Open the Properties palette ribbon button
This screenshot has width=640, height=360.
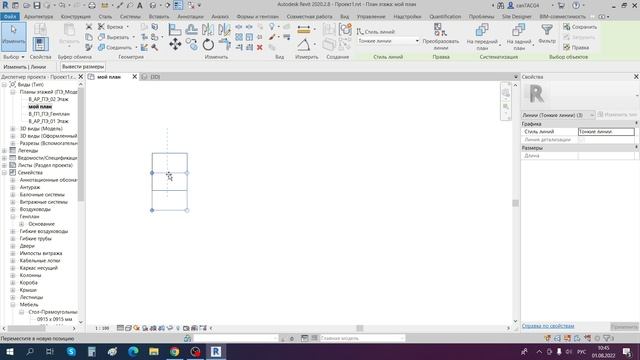point(40,44)
